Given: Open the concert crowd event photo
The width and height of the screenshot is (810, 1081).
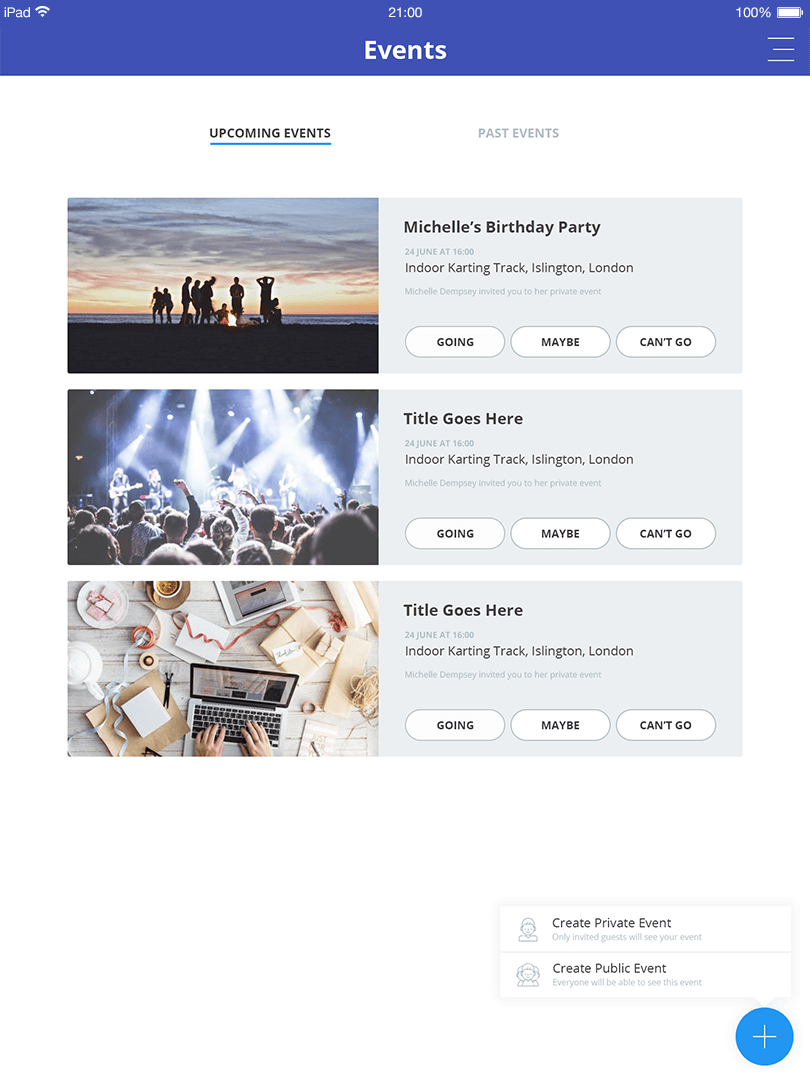Looking at the screenshot, I should point(223,477).
